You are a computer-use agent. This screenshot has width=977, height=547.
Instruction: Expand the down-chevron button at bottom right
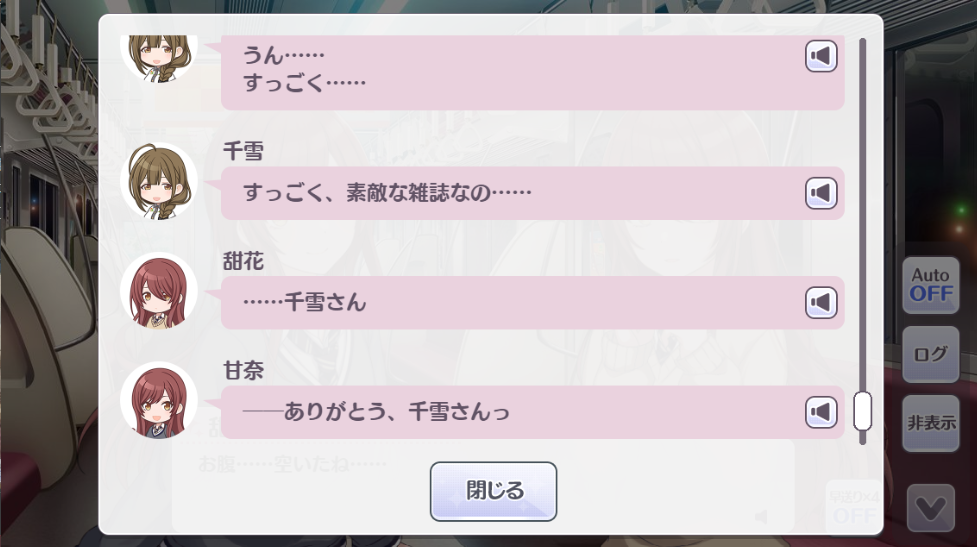[930, 508]
